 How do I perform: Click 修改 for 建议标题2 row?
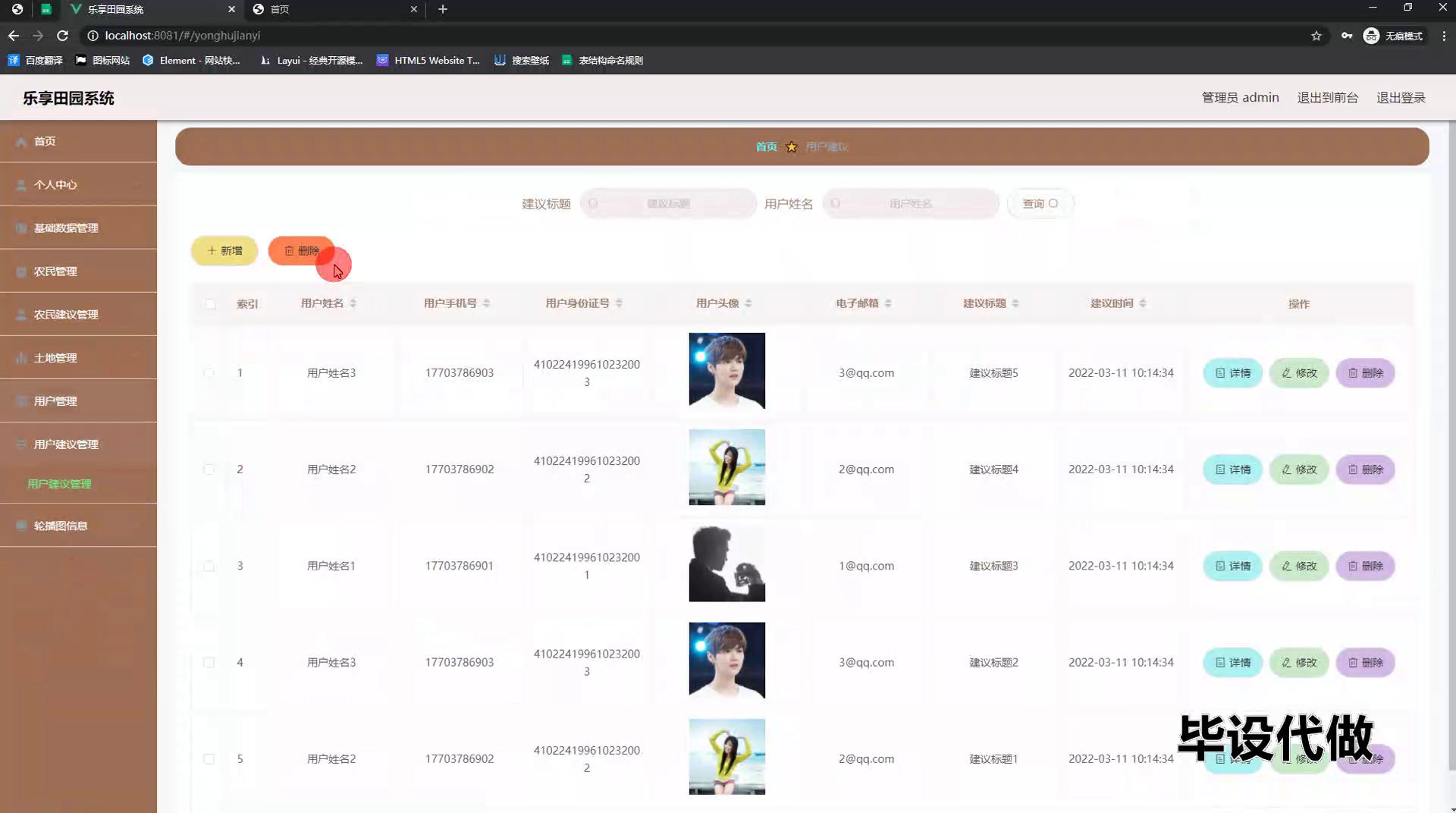pyautogui.click(x=1299, y=662)
